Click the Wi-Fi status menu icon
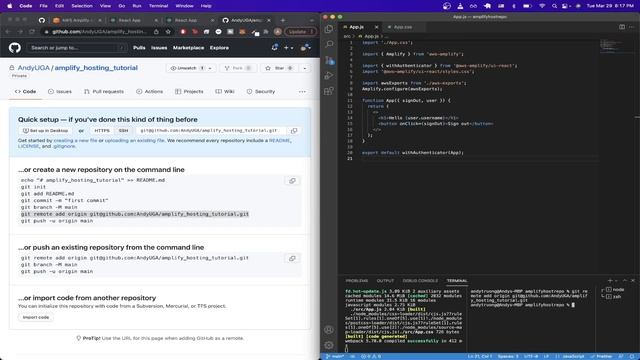640x360 pixels. (x=542, y=6)
